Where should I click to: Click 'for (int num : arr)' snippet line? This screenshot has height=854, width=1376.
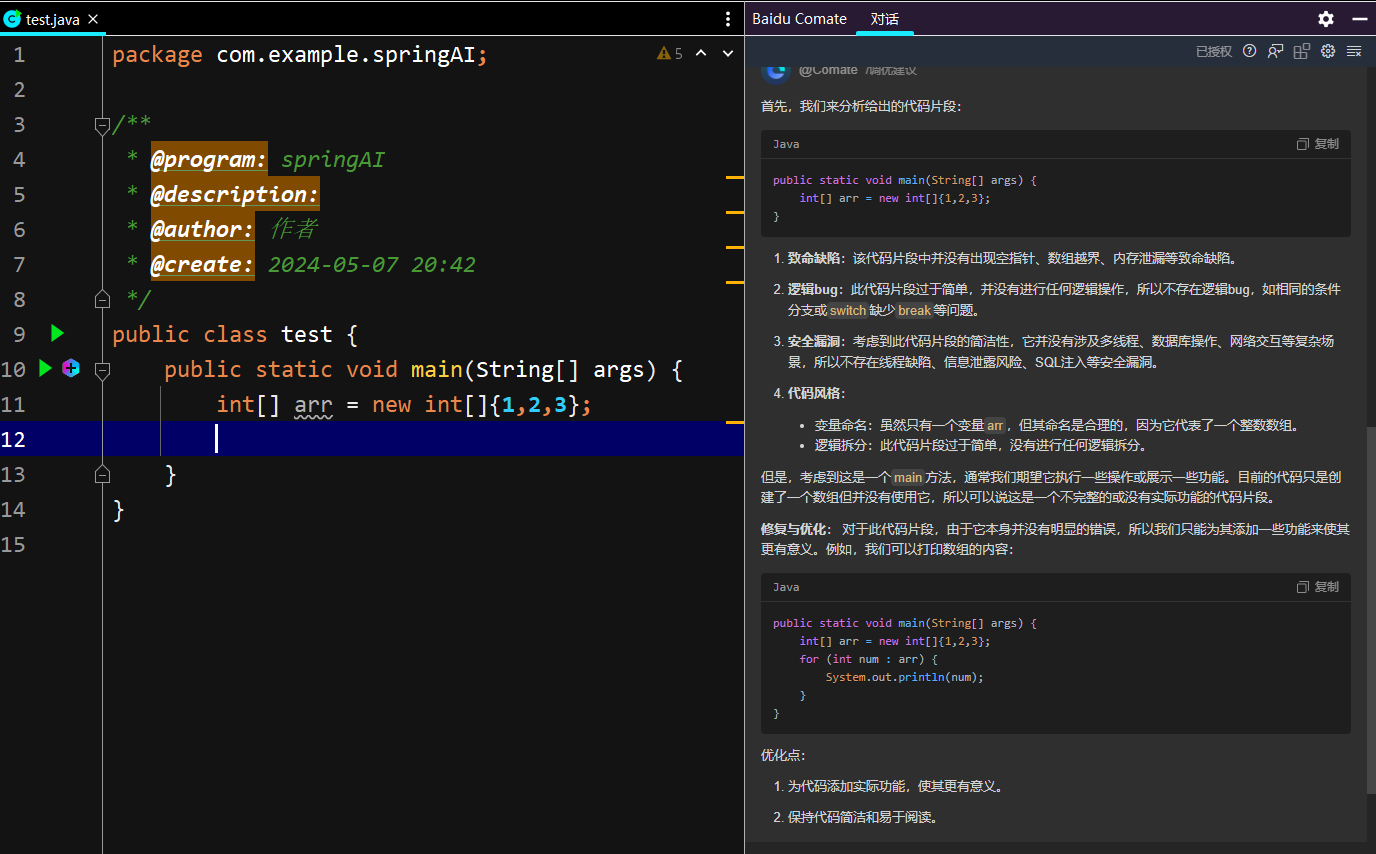click(868, 659)
